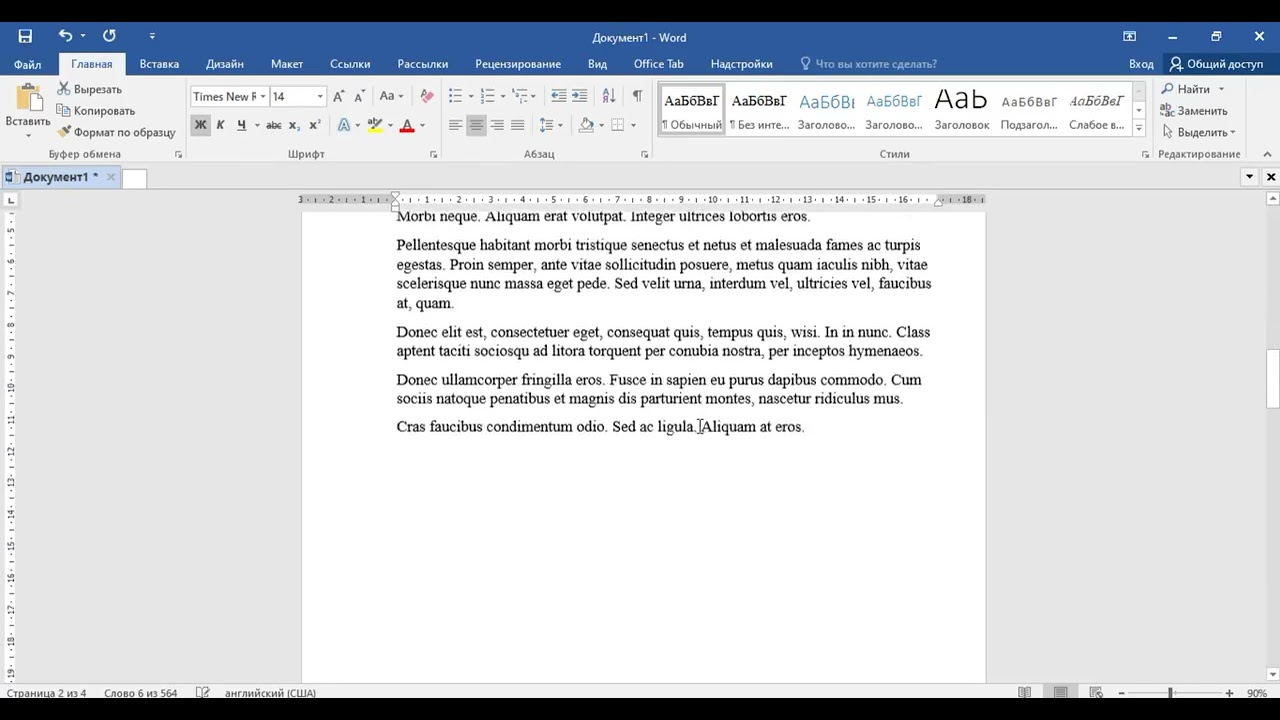
Task: Open the font size 14 dropdown
Action: [x=320, y=97]
